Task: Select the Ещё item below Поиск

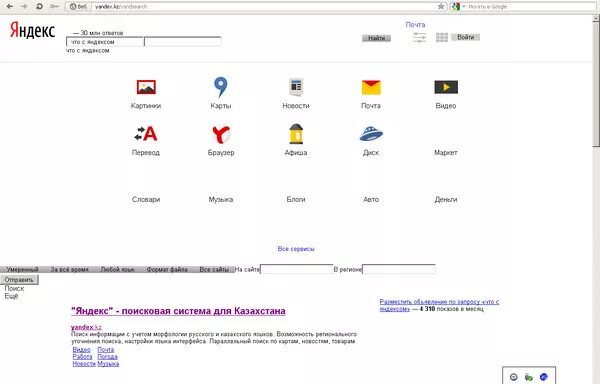Action: pyautogui.click(x=11, y=296)
